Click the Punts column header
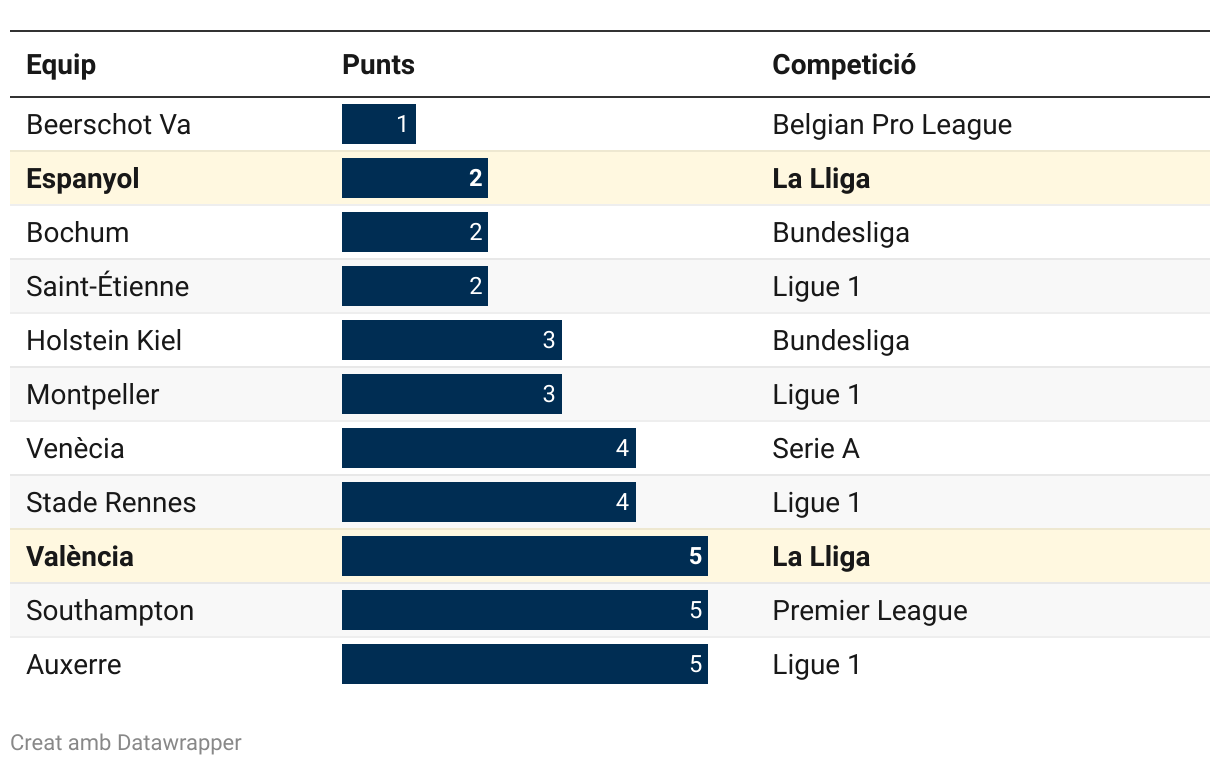The width and height of the screenshot is (1220, 766). point(378,65)
